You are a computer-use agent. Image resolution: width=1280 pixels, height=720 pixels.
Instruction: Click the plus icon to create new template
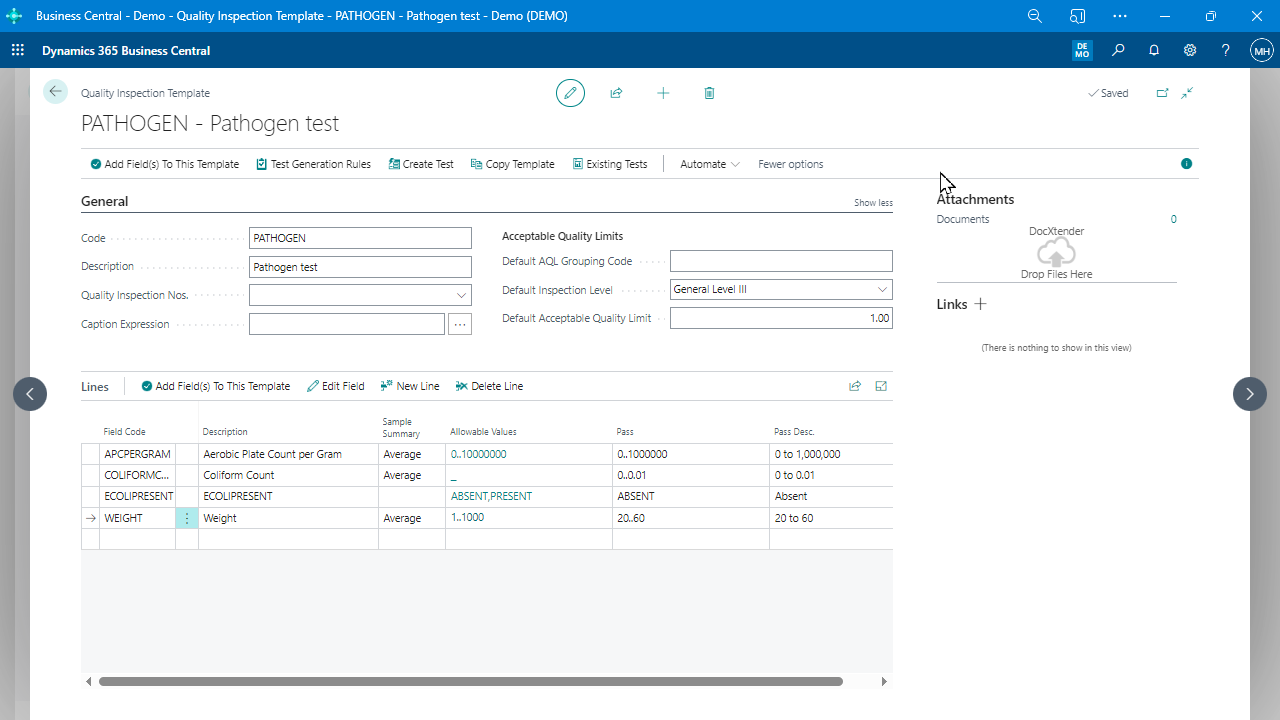pyautogui.click(x=663, y=93)
